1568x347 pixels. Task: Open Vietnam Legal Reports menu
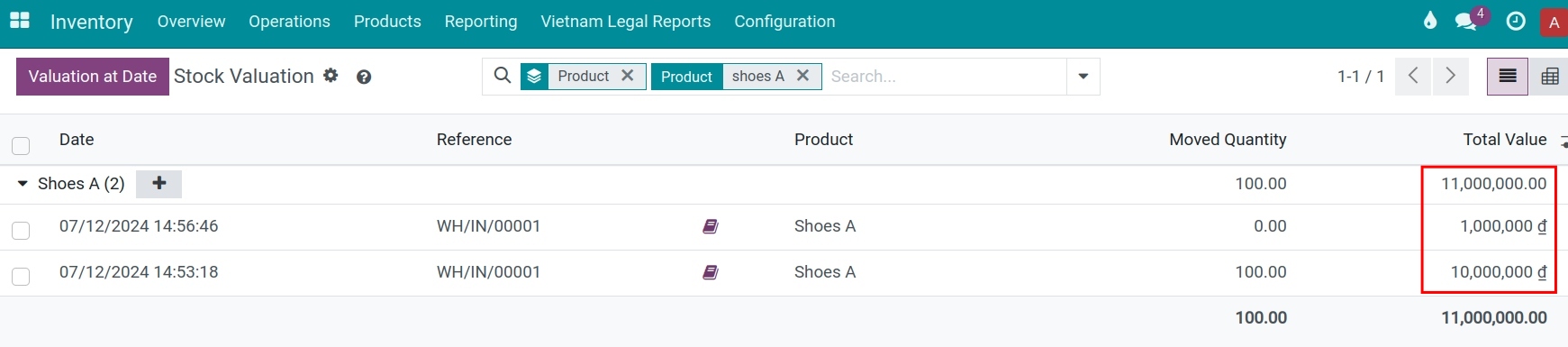point(625,22)
